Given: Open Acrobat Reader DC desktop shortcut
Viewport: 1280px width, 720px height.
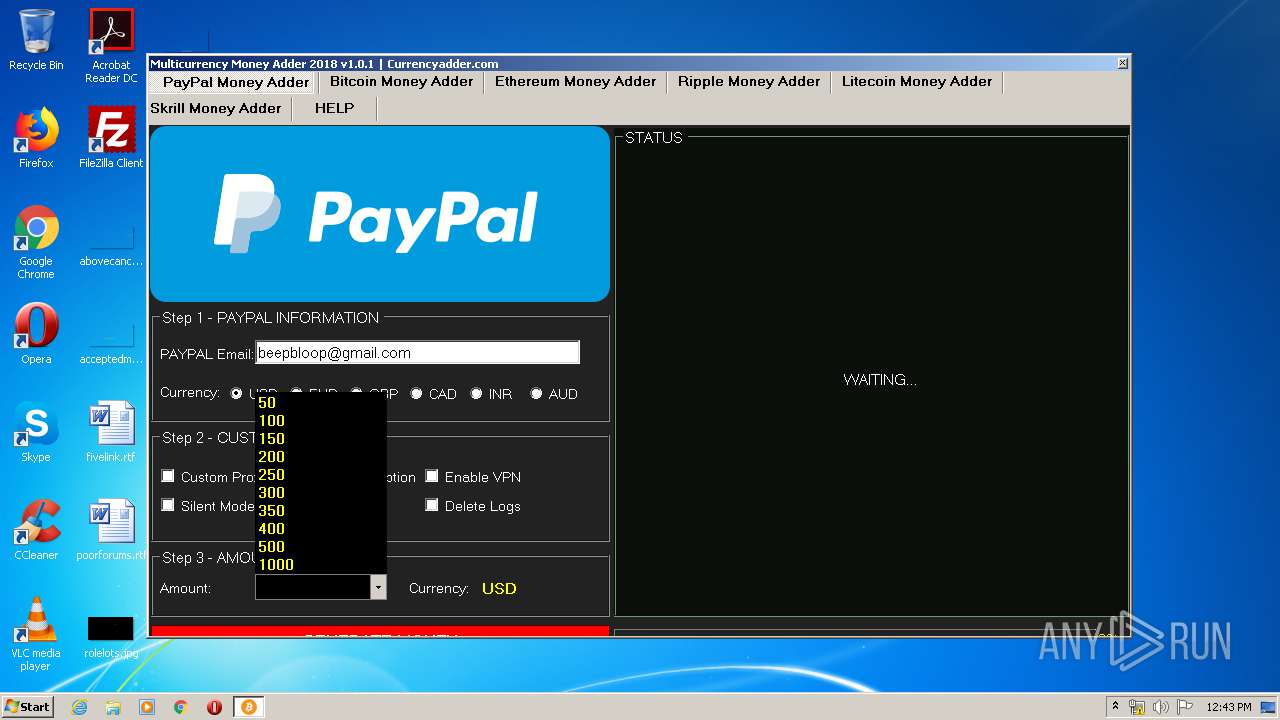Looking at the screenshot, I should pyautogui.click(x=111, y=46).
